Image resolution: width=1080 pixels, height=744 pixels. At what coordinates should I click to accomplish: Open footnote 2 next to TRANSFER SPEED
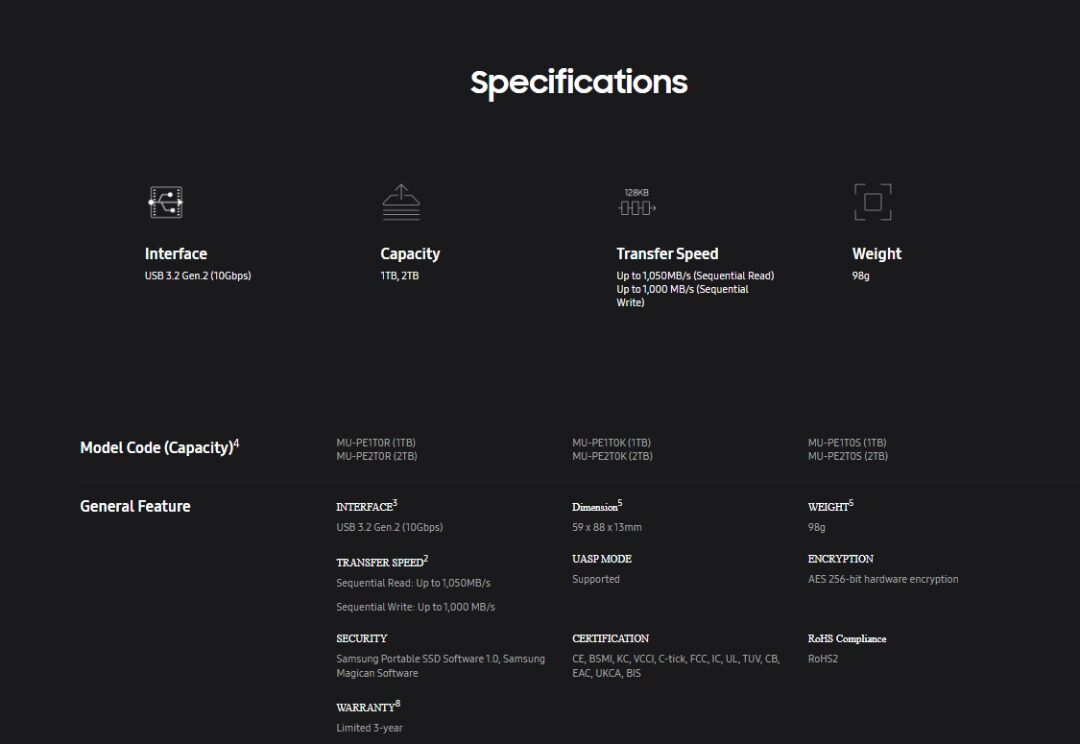pos(426,558)
